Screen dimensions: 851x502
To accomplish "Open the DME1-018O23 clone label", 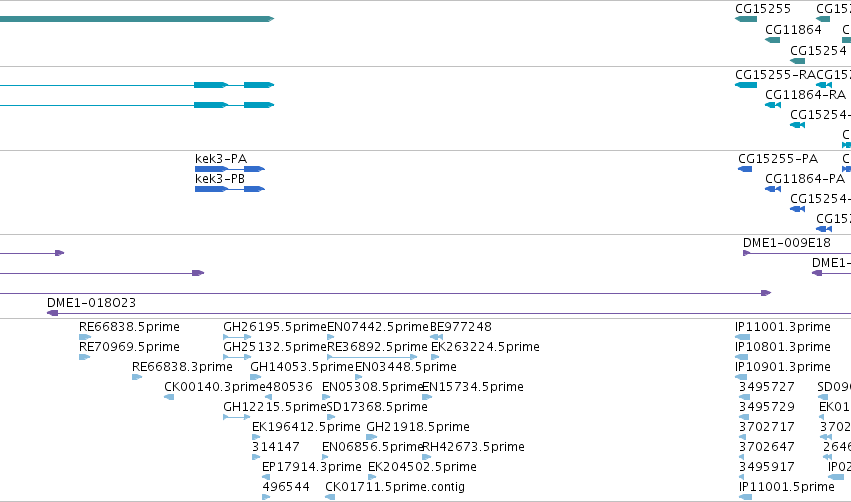I will click(91, 302).
